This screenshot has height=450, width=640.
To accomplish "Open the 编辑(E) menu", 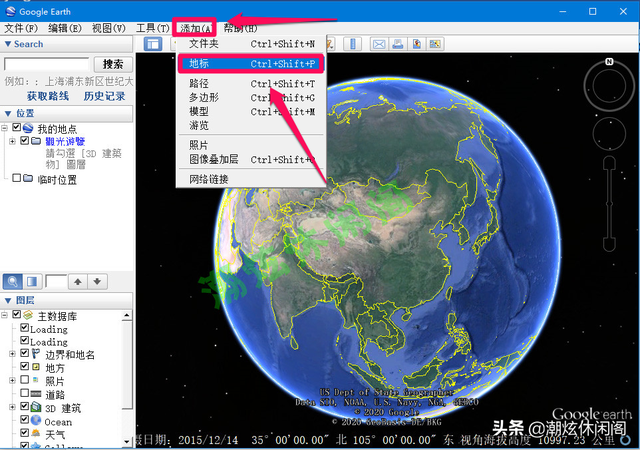I will 64,28.
